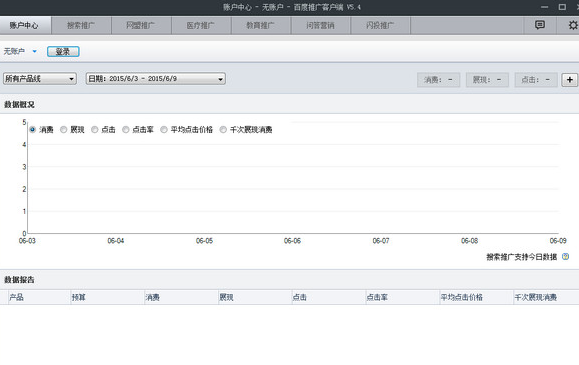Screen dimensions: 579x365
Task: Switch to the 教育推广 tab
Action: (261, 25)
